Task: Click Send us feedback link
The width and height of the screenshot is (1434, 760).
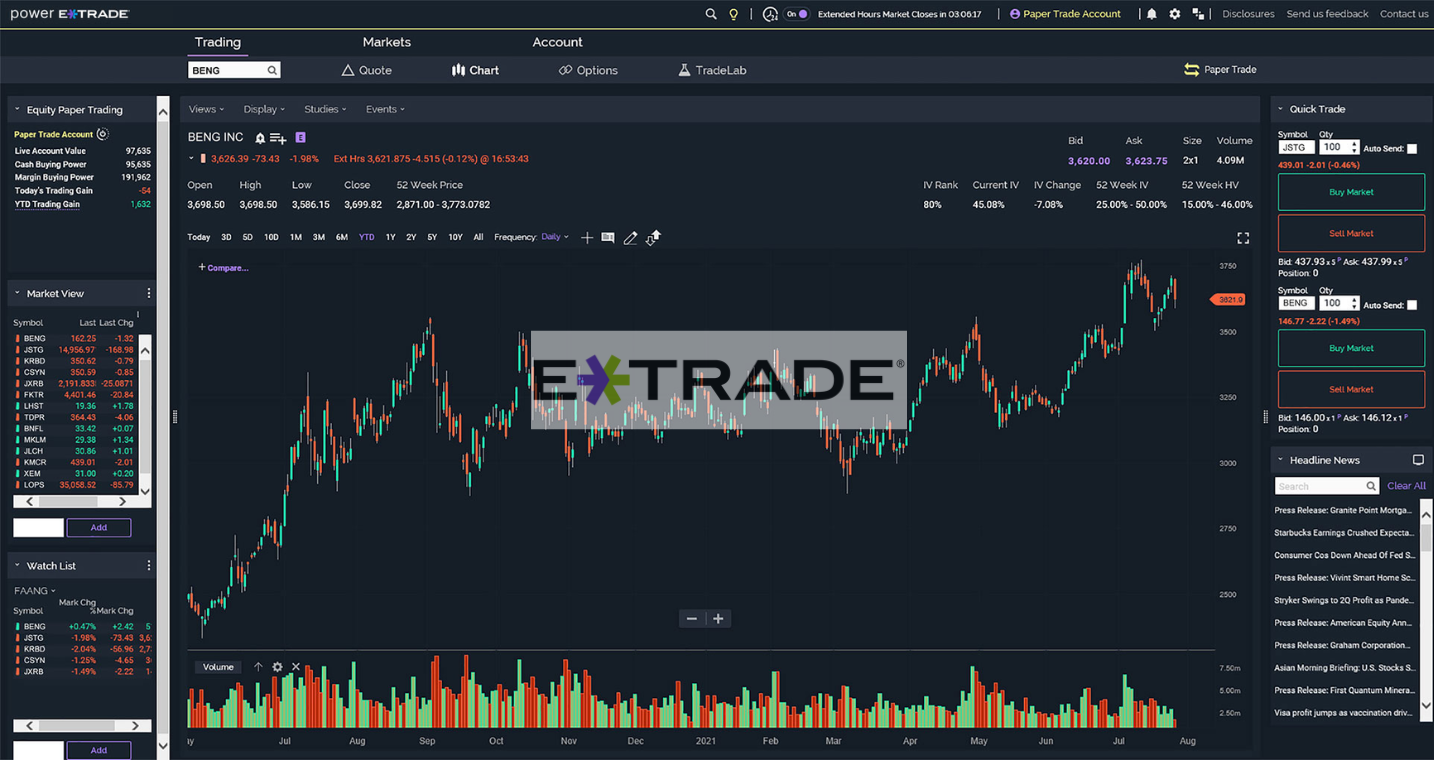Action: [x=1327, y=14]
